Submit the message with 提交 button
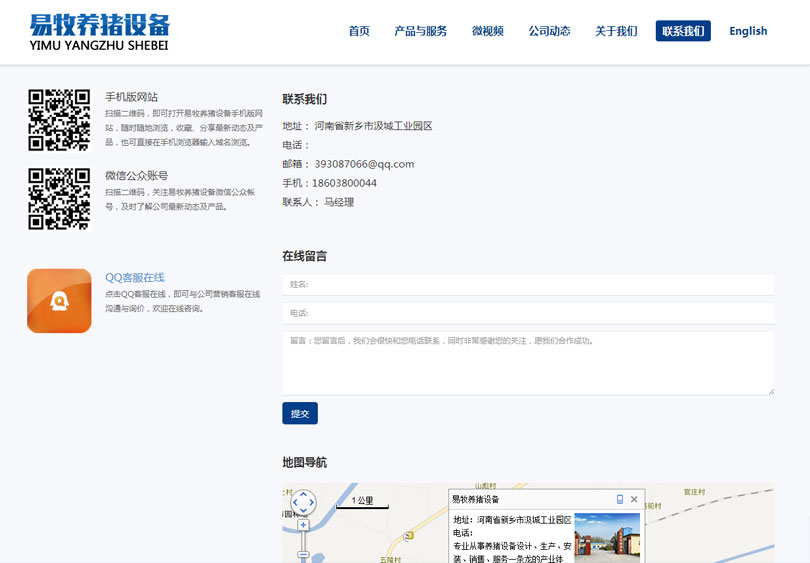Image resolution: width=810 pixels, height=563 pixels. tap(300, 413)
